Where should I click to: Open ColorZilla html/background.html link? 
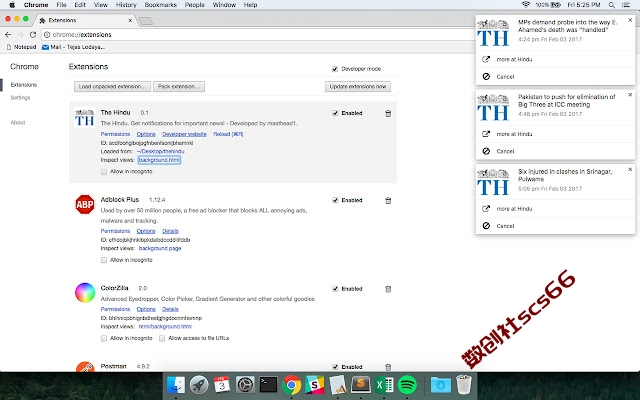tap(165, 327)
